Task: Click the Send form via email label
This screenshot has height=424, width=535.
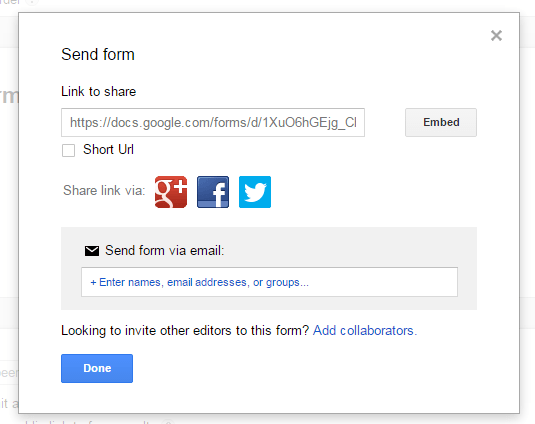Action: (164, 251)
